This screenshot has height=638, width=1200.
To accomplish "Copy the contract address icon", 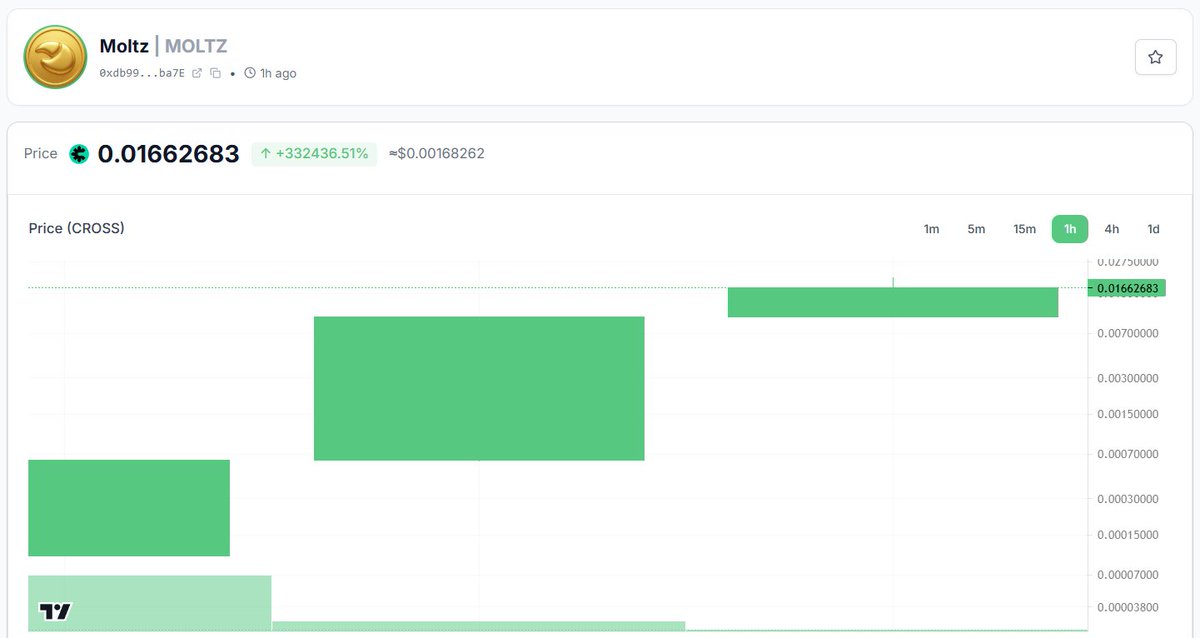I will pos(215,73).
